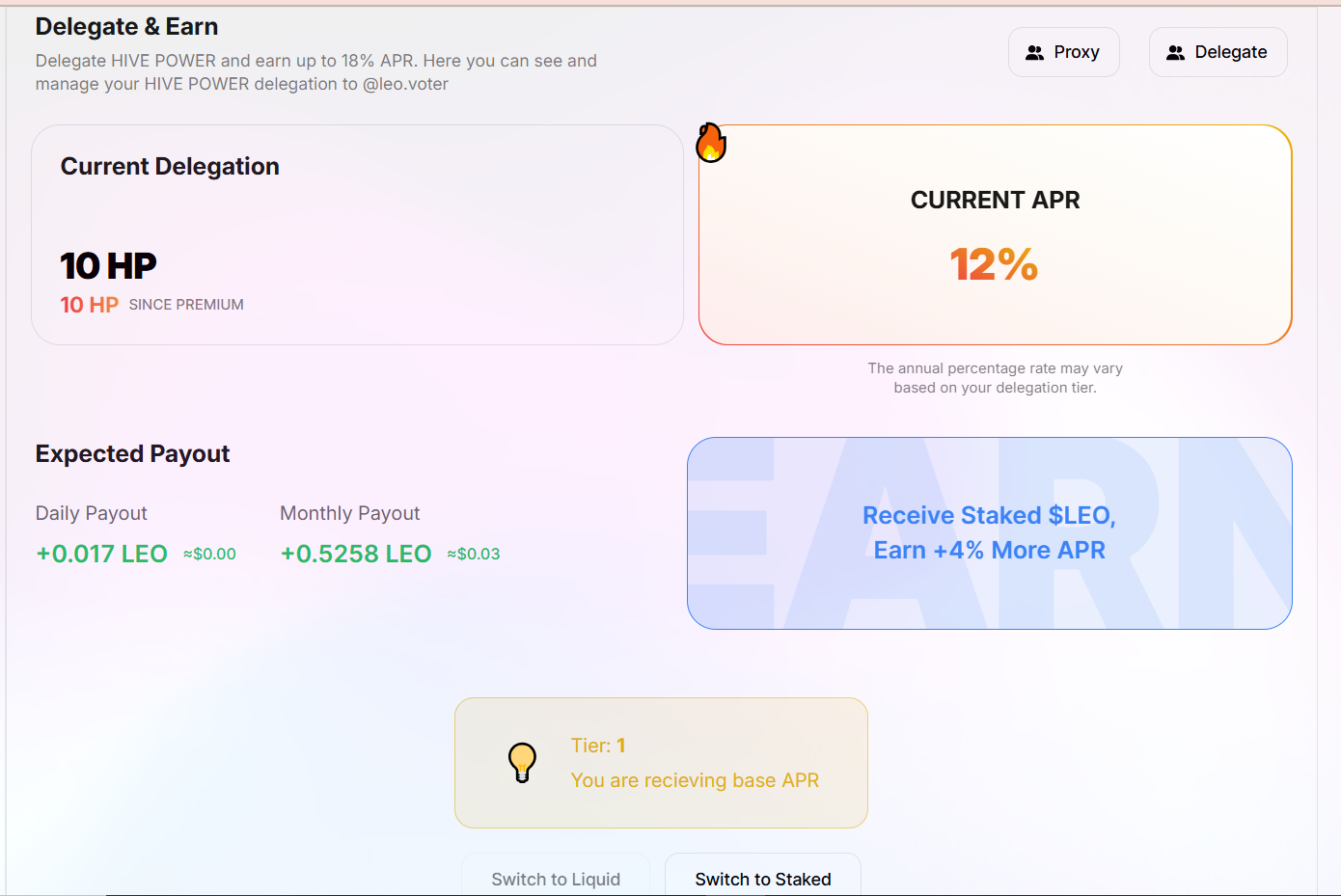Click the flame icon on APR card
1341x896 pixels.
[x=711, y=143]
